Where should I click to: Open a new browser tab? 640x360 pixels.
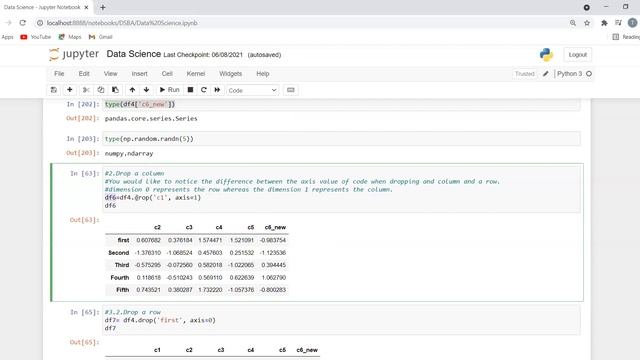coord(103,7)
